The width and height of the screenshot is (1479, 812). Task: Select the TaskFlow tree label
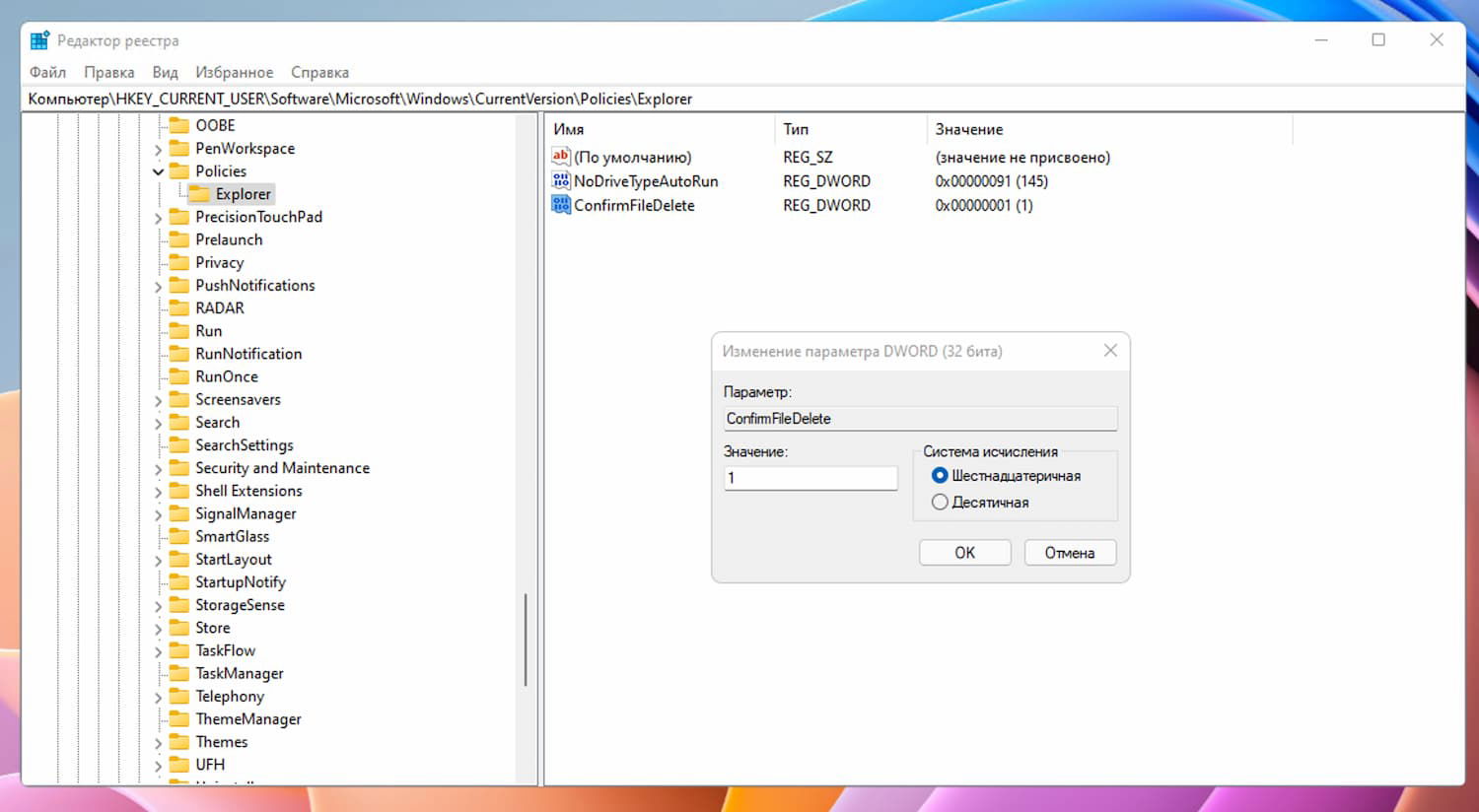pyautogui.click(x=226, y=650)
